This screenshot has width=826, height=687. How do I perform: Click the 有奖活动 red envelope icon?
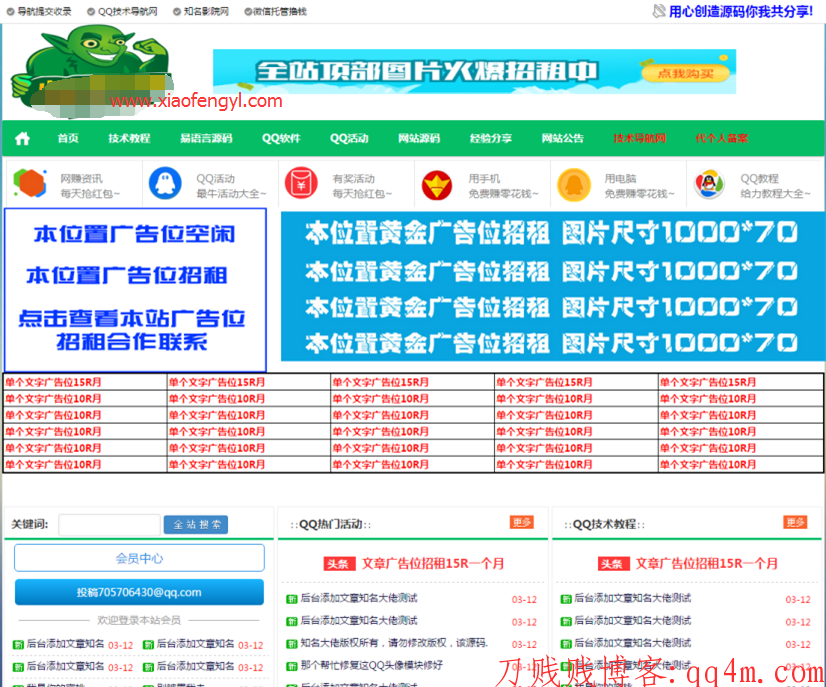click(x=301, y=183)
